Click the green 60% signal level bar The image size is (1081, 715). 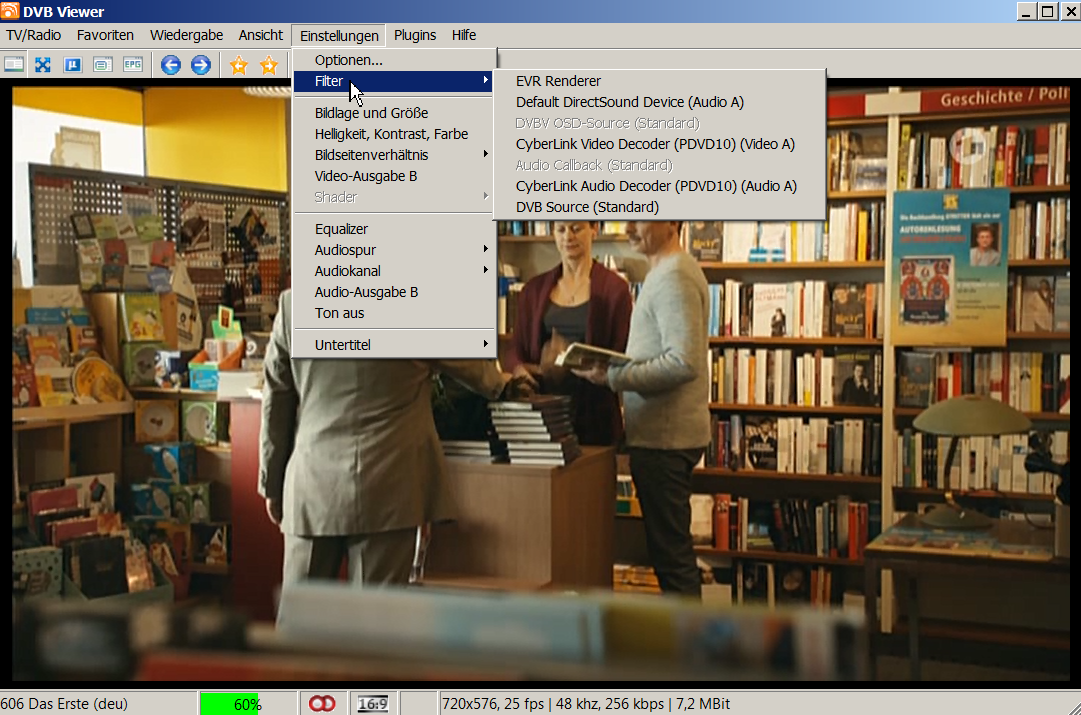(x=229, y=704)
